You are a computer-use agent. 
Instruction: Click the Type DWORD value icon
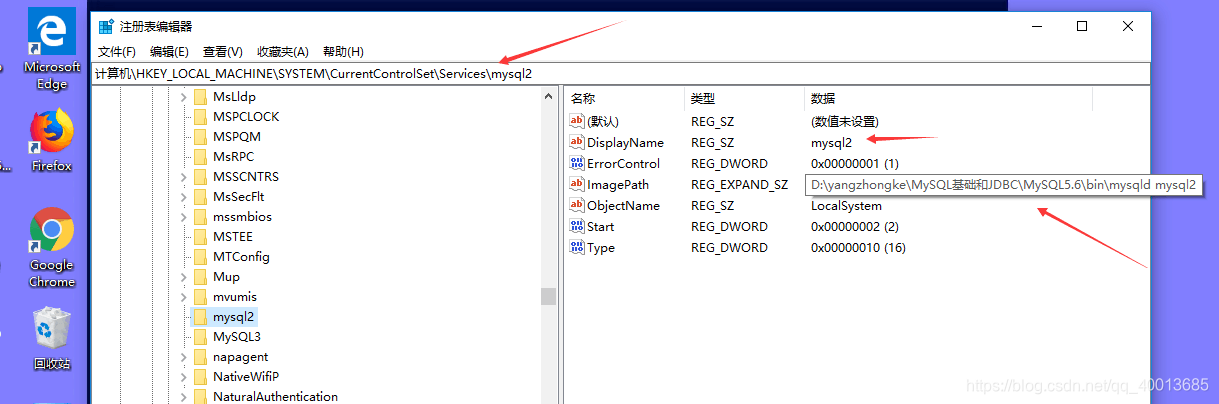[576, 247]
